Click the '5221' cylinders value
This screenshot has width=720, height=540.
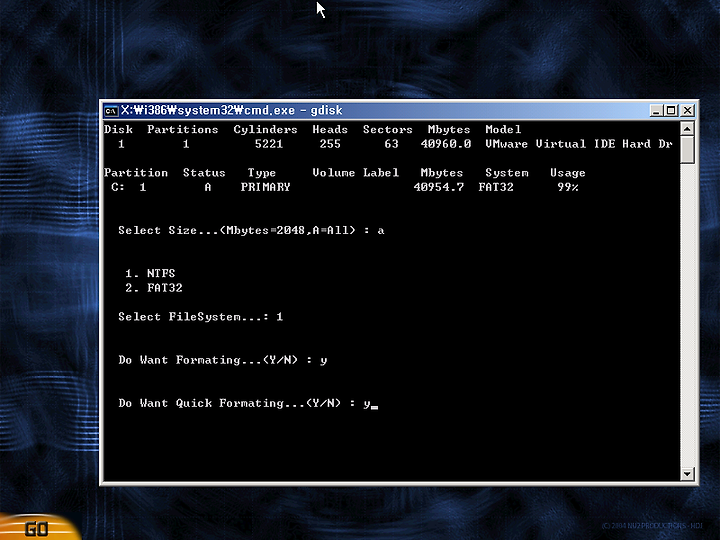pyautogui.click(x=269, y=144)
